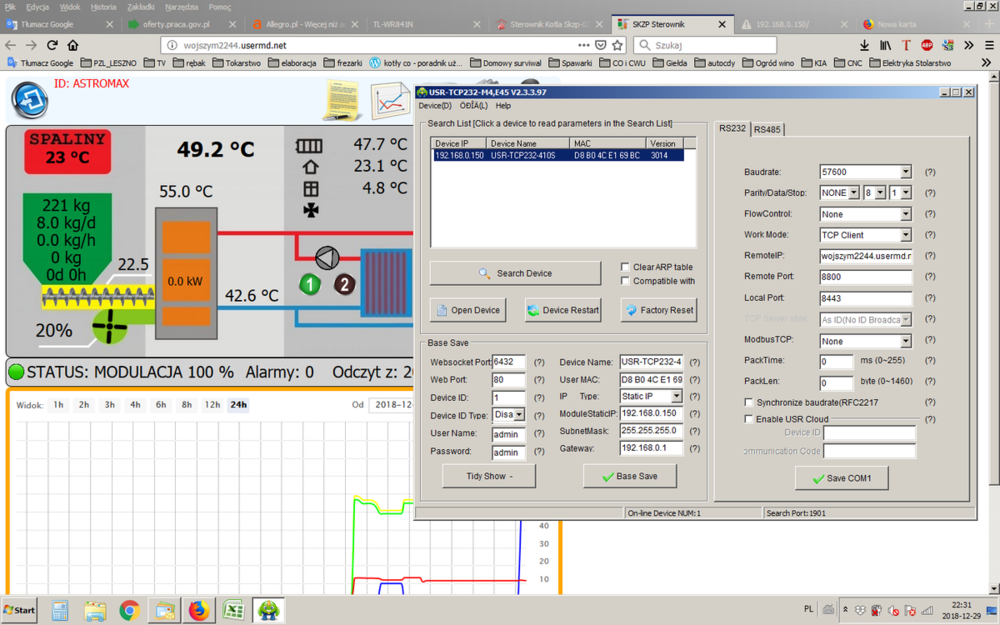Click the green circle pump 1 indicator
The width and height of the screenshot is (1000, 625).
pyautogui.click(x=310, y=284)
